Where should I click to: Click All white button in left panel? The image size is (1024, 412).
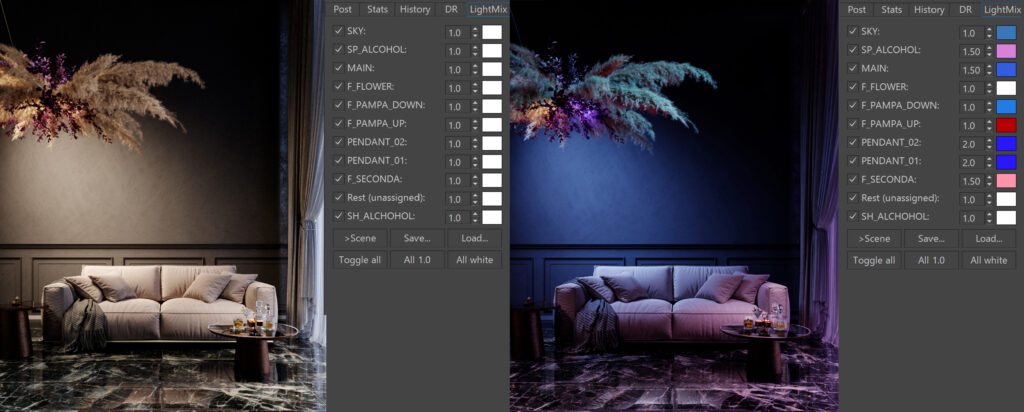(475, 260)
